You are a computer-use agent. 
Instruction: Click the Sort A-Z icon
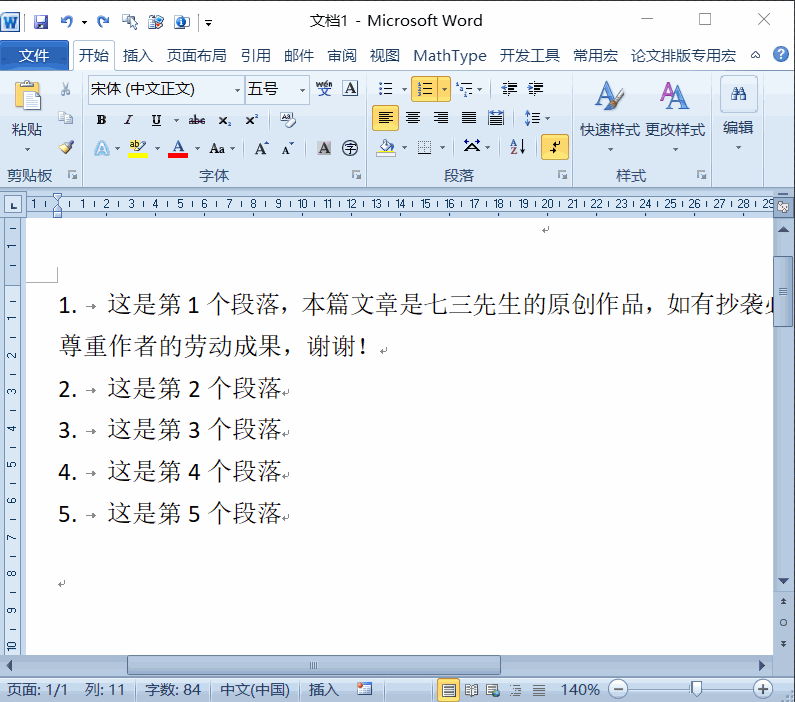click(517, 147)
